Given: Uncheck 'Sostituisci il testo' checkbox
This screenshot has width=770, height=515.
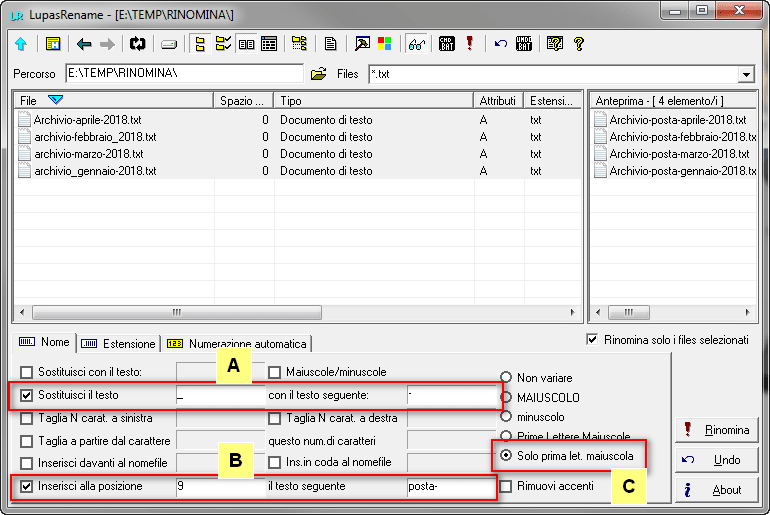Looking at the screenshot, I should (x=27, y=395).
